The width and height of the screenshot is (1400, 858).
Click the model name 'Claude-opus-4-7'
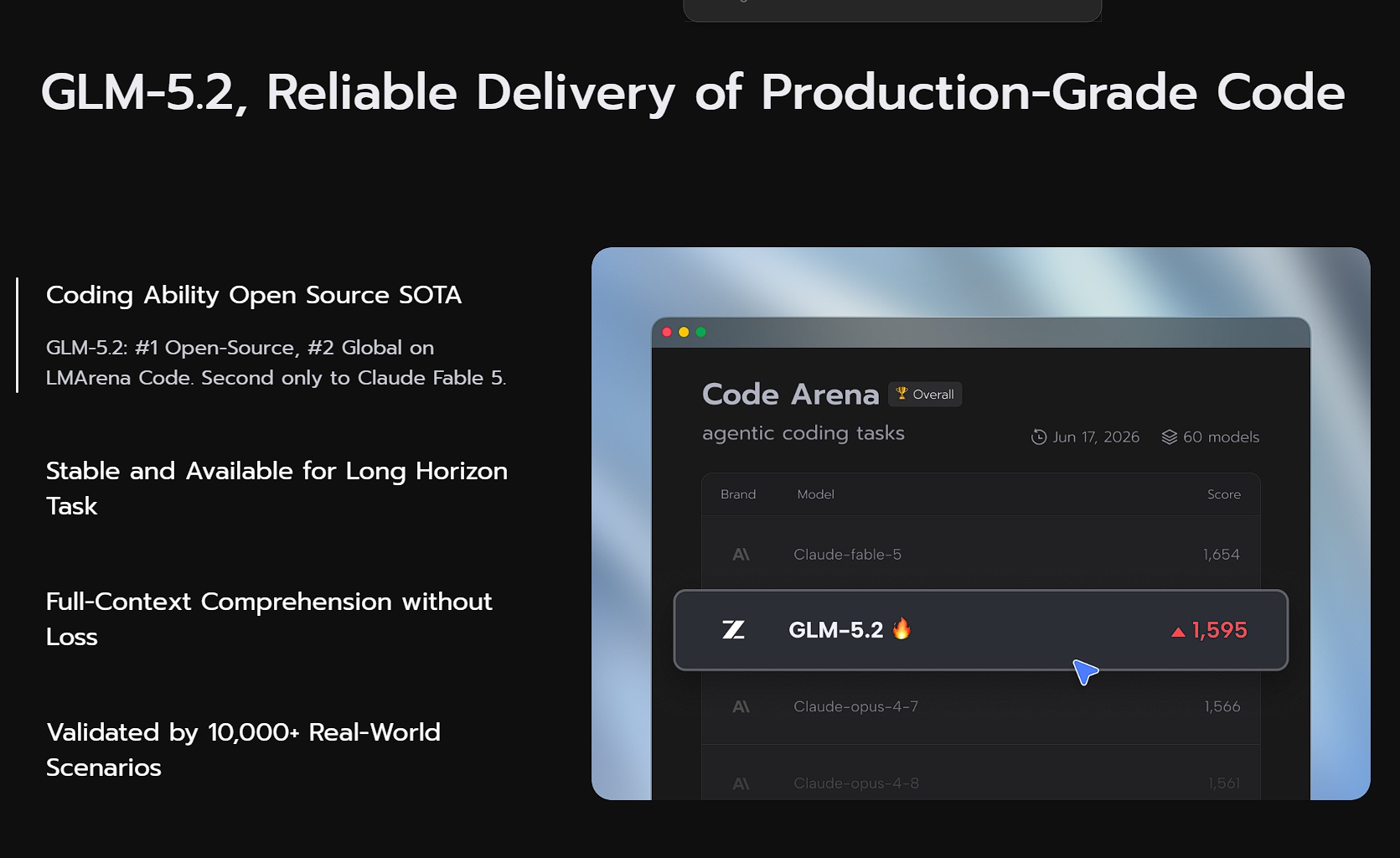[x=855, y=707]
